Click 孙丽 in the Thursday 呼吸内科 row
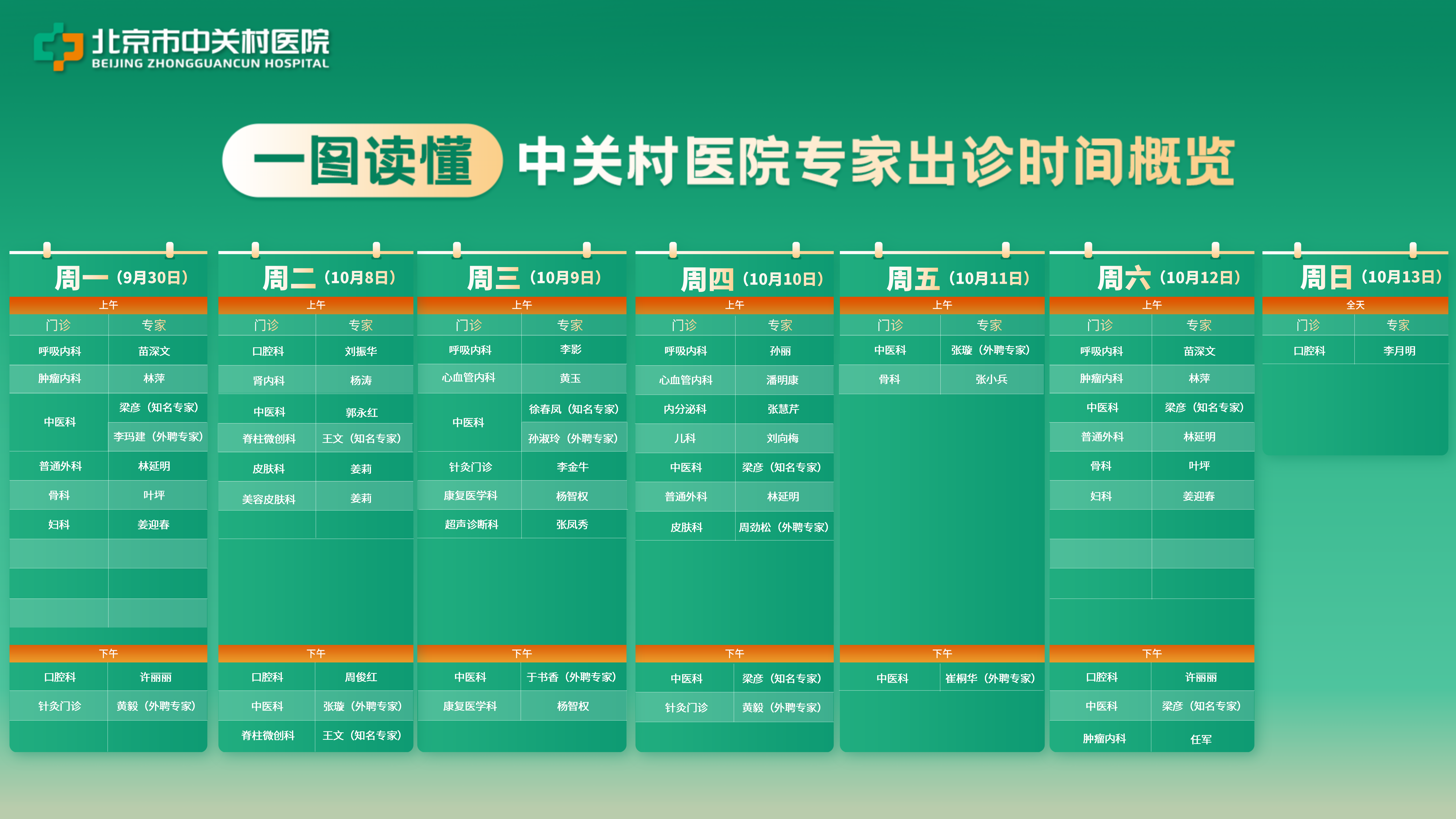The height and width of the screenshot is (819, 1456). click(781, 351)
